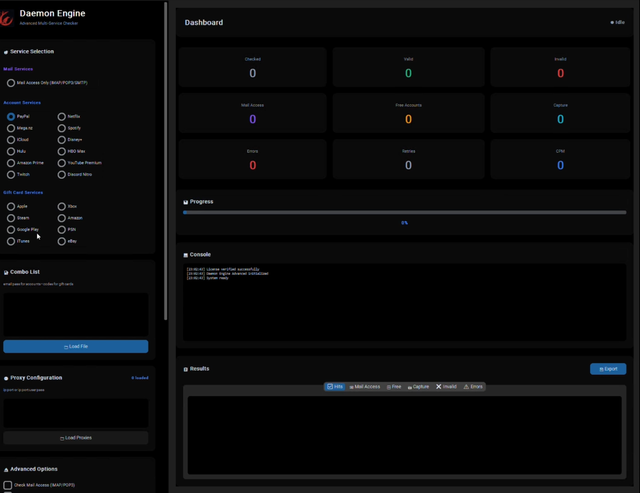Click the Export results button
The width and height of the screenshot is (640, 493).
608,369
